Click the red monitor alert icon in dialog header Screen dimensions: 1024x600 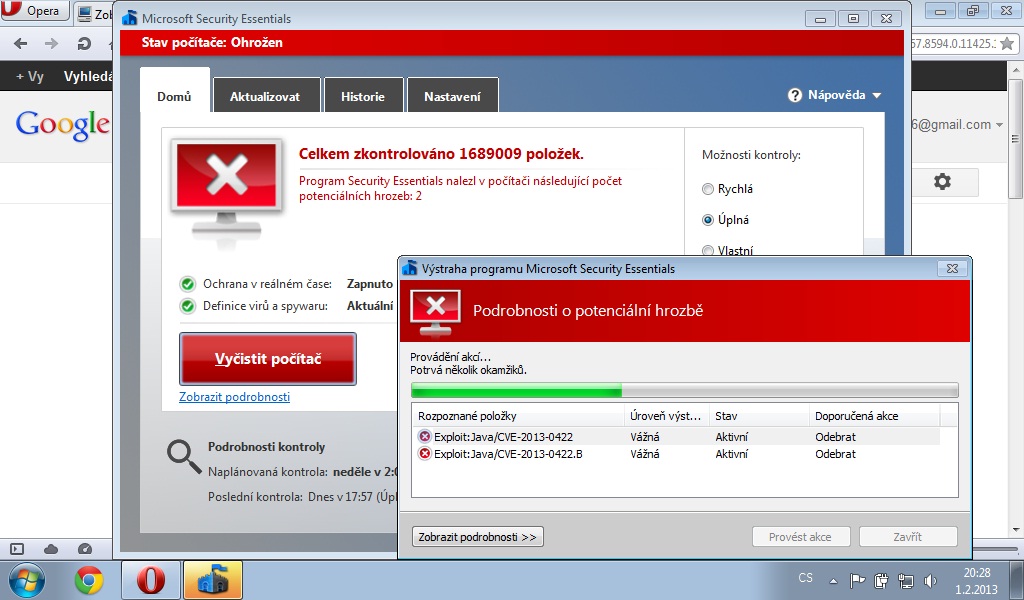(x=436, y=311)
